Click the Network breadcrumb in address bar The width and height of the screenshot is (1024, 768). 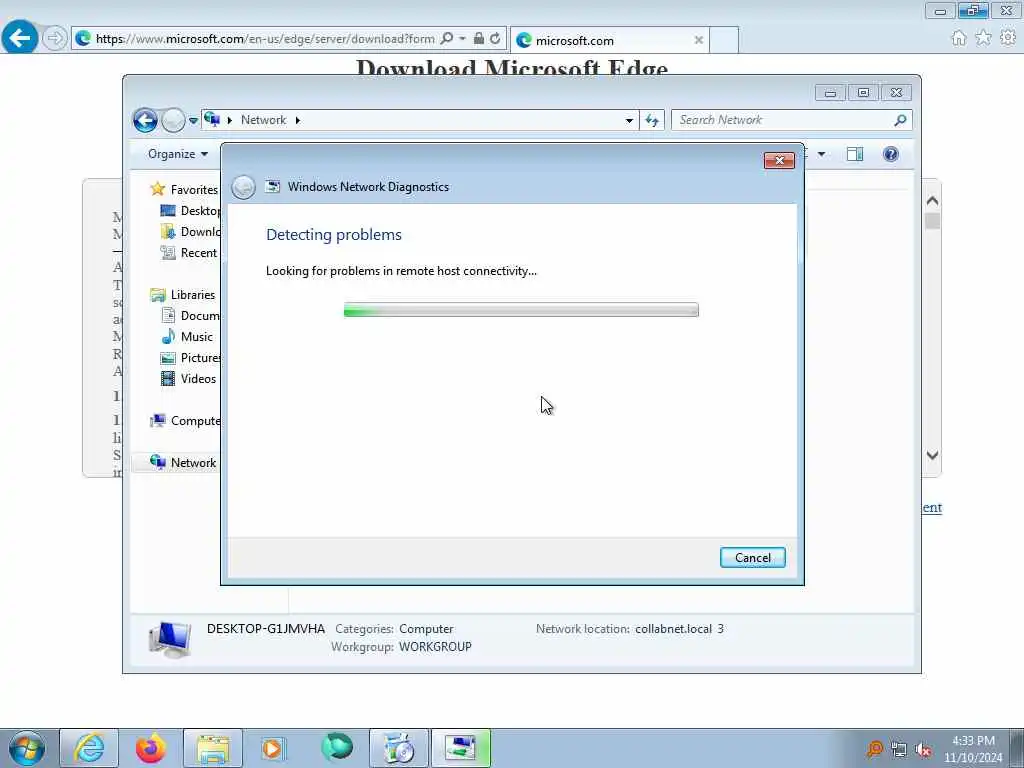263,120
